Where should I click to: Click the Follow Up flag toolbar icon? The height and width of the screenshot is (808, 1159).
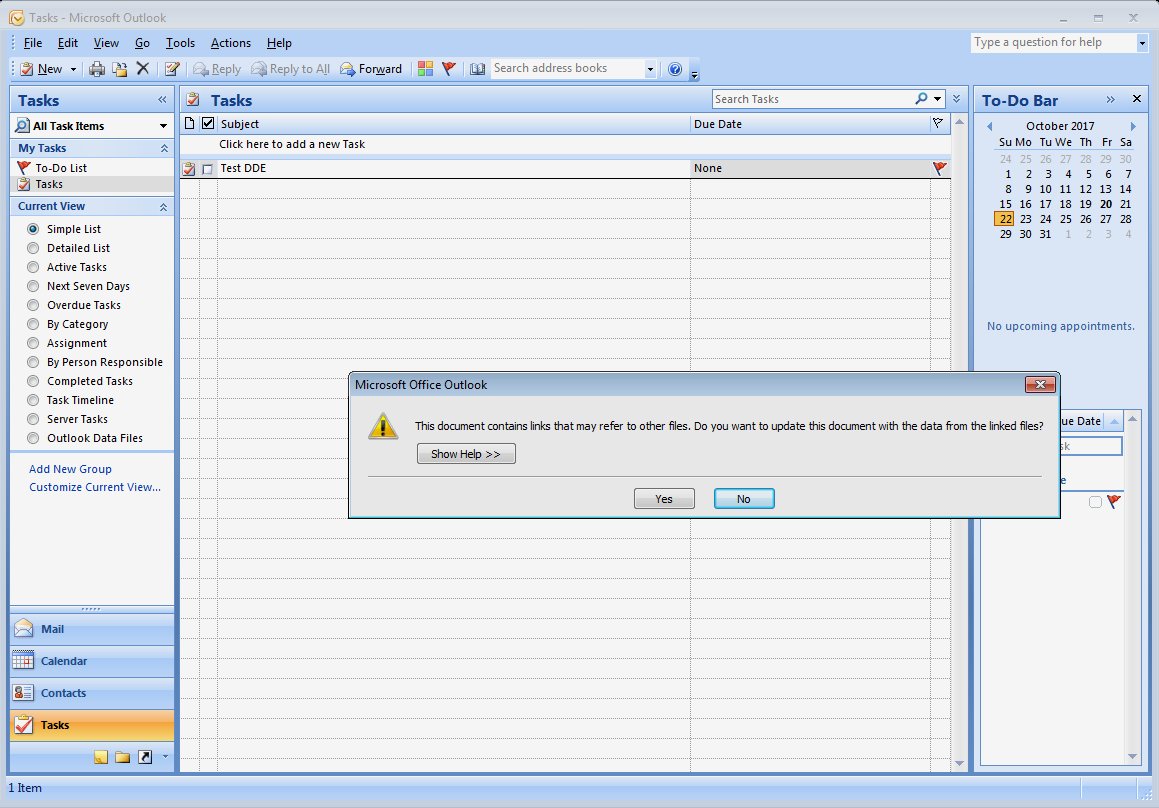click(x=448, y=69)
